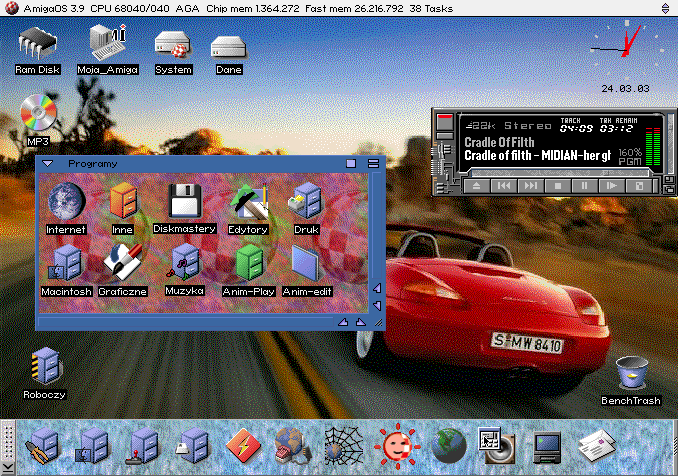Click the player's lower depth gadget
This screenshot has width=678, height=476.
pyautogui.click(x=669, y=189)
